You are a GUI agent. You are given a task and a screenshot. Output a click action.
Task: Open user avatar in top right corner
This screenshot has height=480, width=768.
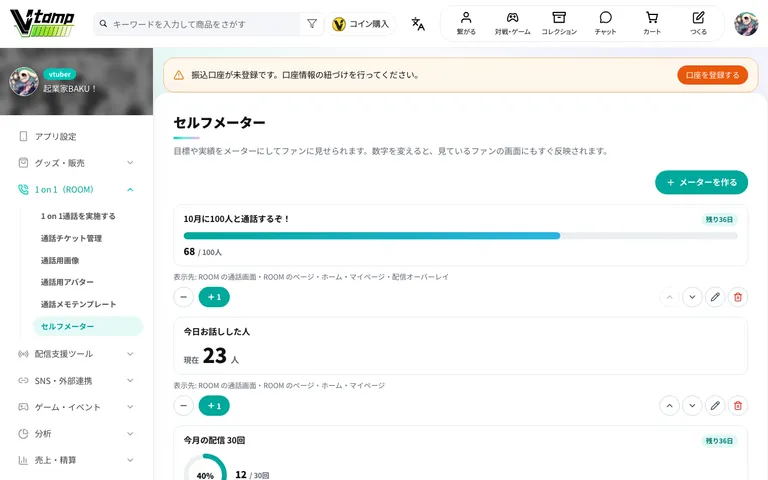click(746, 24)
